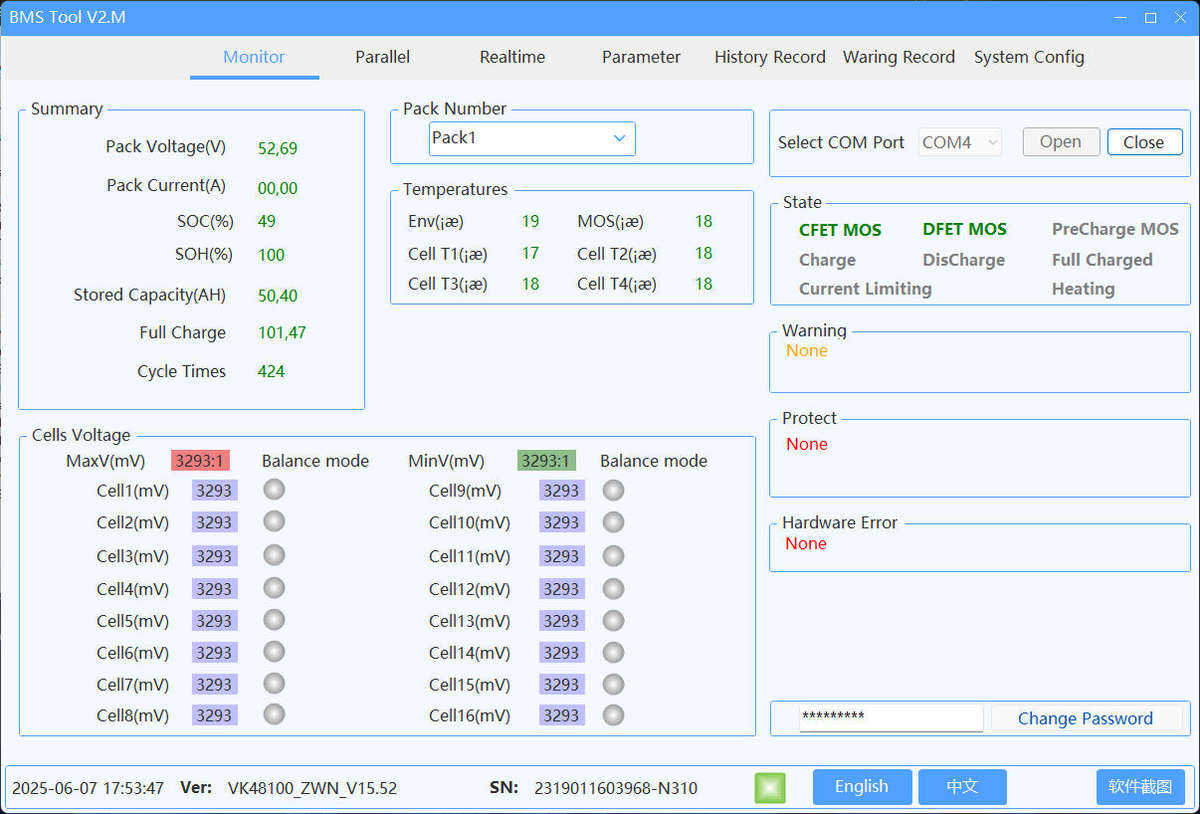Close the COM port connection

coord(1144,142)
